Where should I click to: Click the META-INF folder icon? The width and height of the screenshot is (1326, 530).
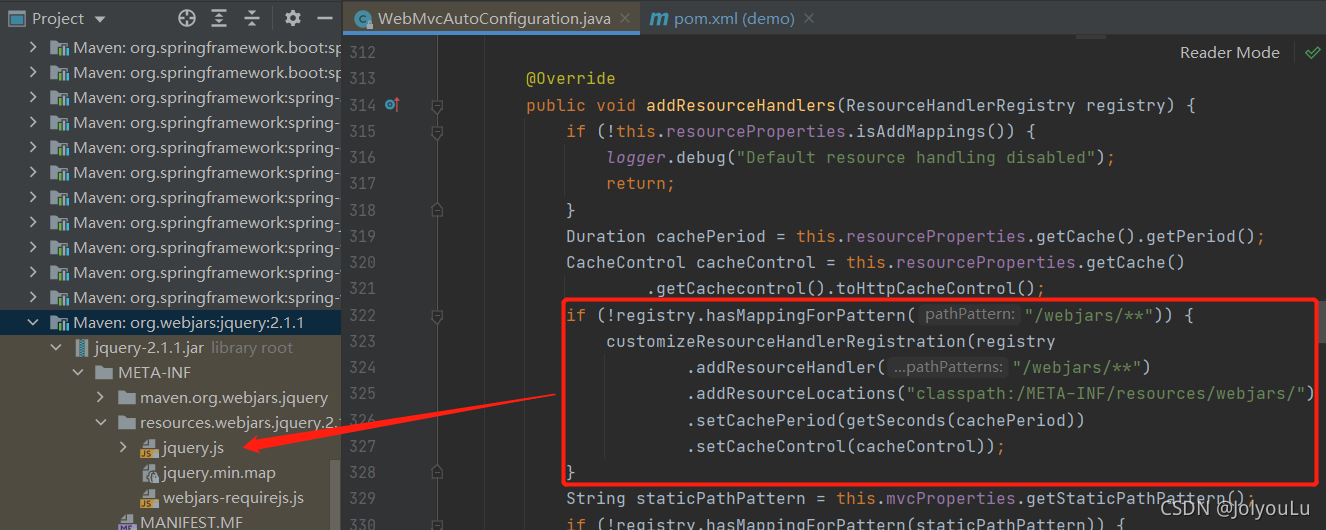(x=103, y=373)
